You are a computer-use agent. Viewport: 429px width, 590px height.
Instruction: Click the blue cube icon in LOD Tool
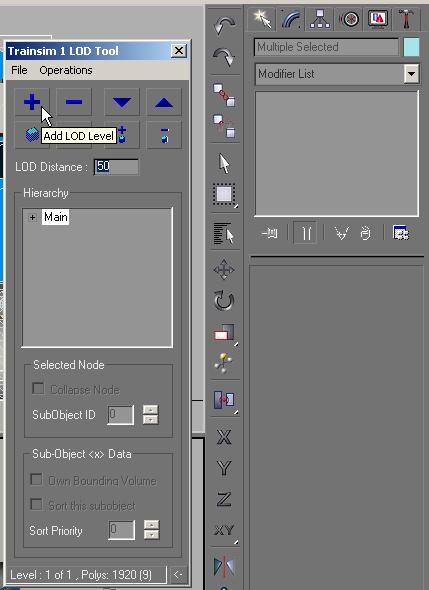coord(32,134)
